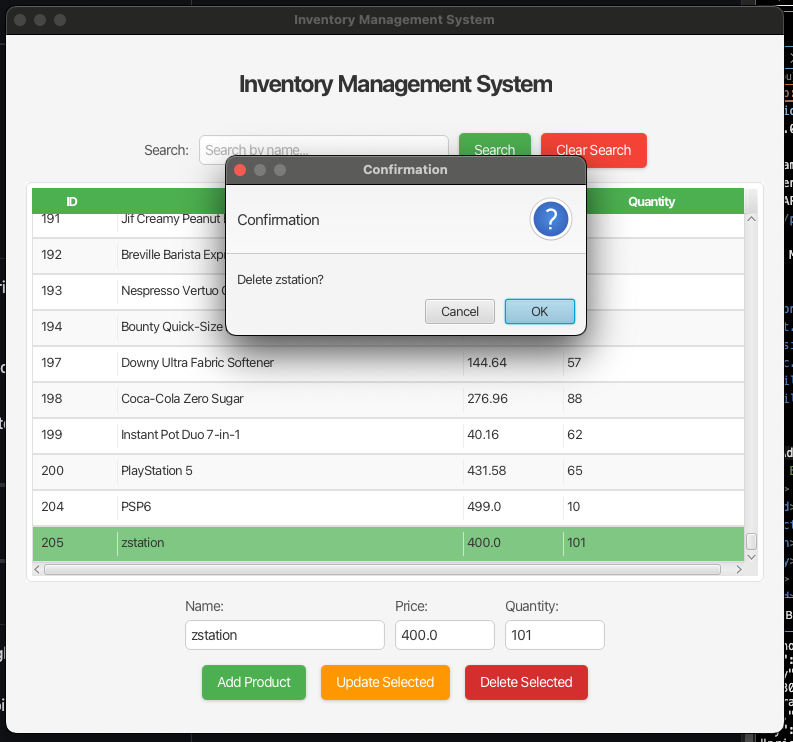This screenshot has height=742, width=793.
Task: Click the Update Selected button
Action: (385, 682)
